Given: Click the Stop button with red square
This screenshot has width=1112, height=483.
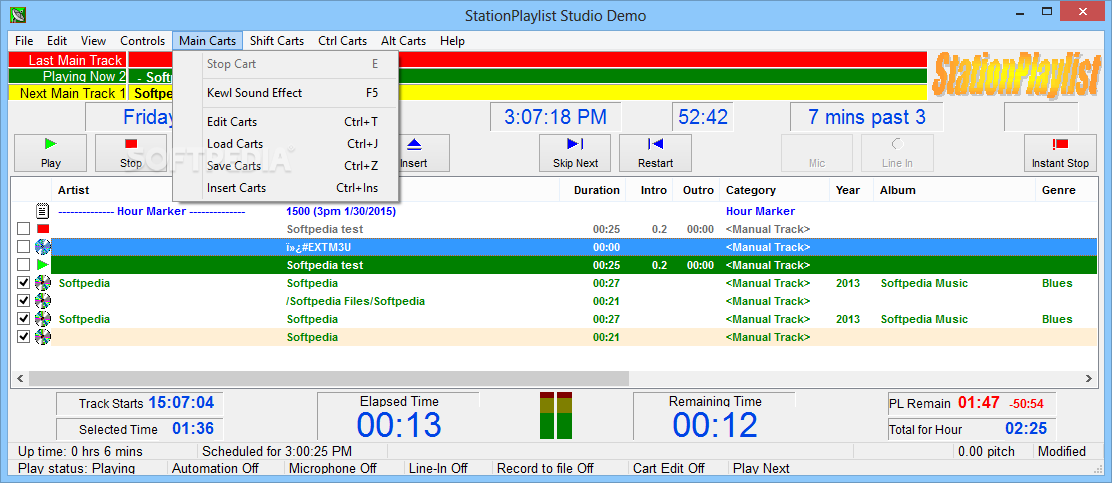Looking at the screenshot, I should [130, 153].
